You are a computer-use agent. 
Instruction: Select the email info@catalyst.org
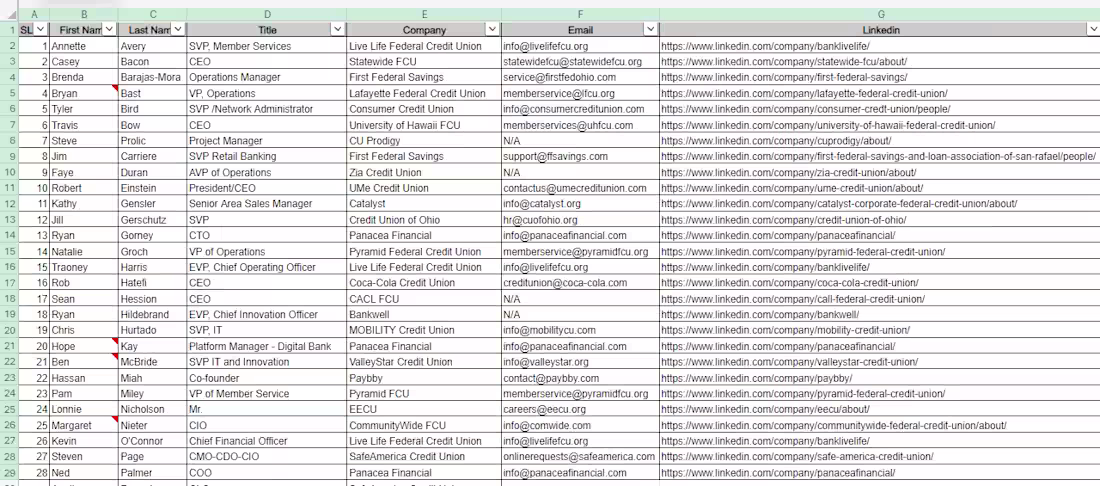[542, 204]
